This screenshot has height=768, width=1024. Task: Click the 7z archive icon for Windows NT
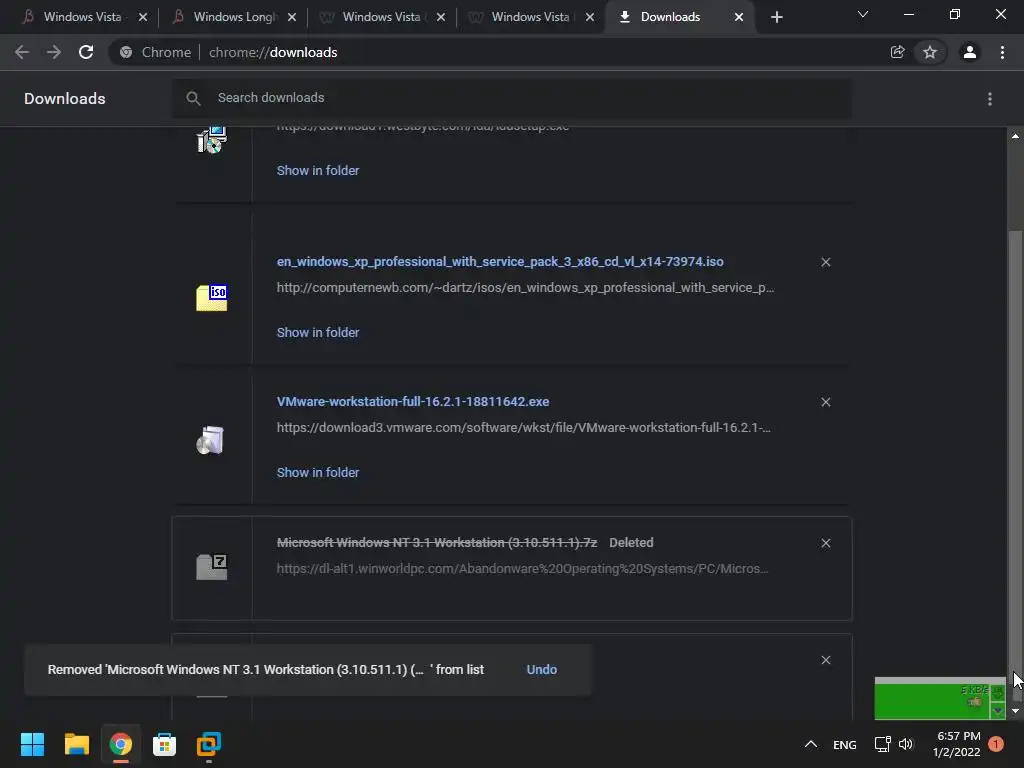click(x=212, y=566)
